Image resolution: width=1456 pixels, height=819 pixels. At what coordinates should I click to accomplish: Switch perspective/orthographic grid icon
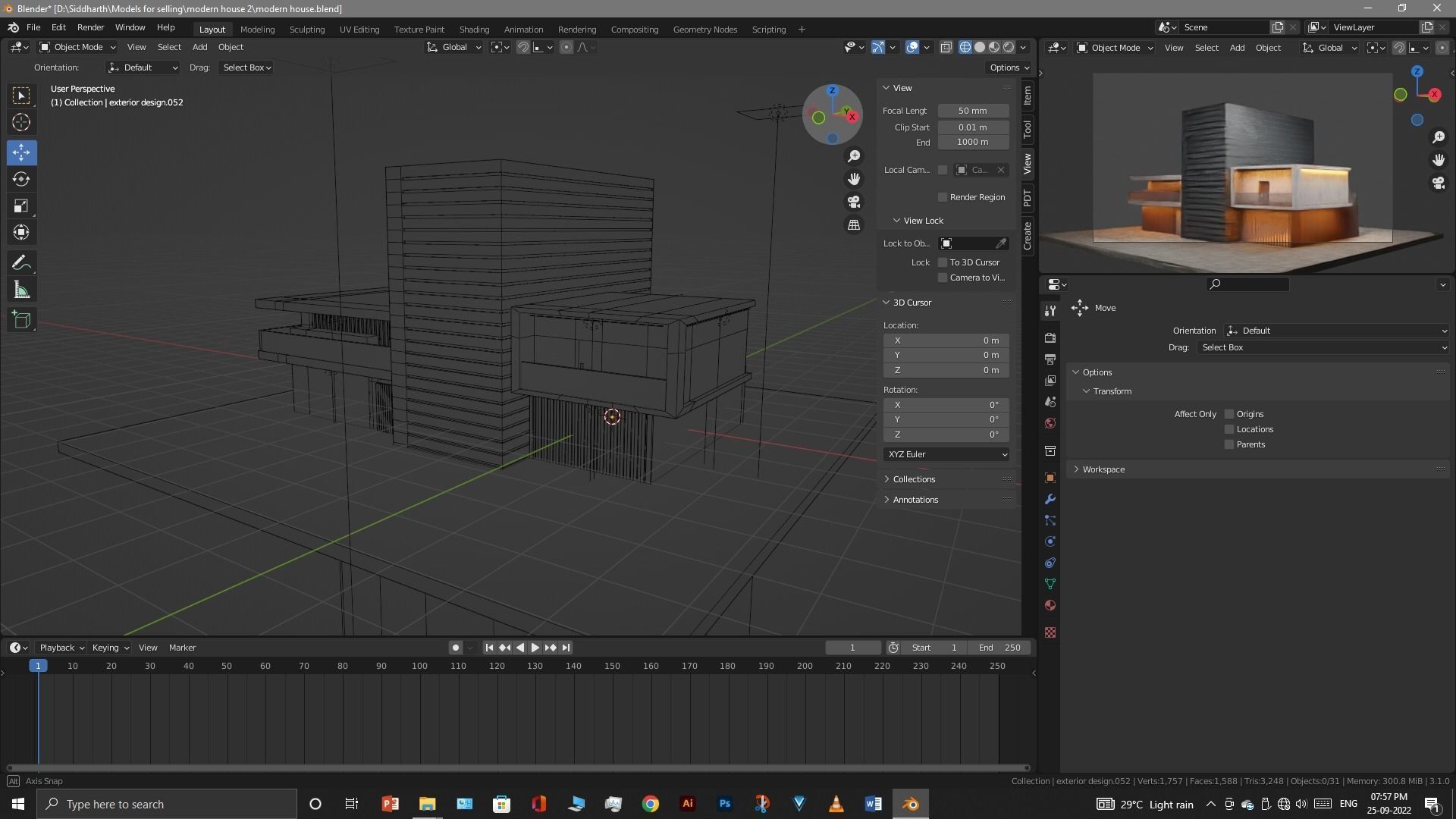854,225
